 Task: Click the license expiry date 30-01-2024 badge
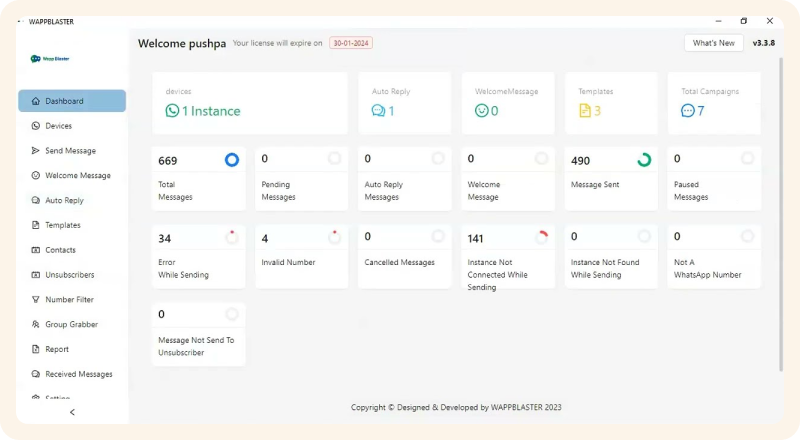point(351,43)
